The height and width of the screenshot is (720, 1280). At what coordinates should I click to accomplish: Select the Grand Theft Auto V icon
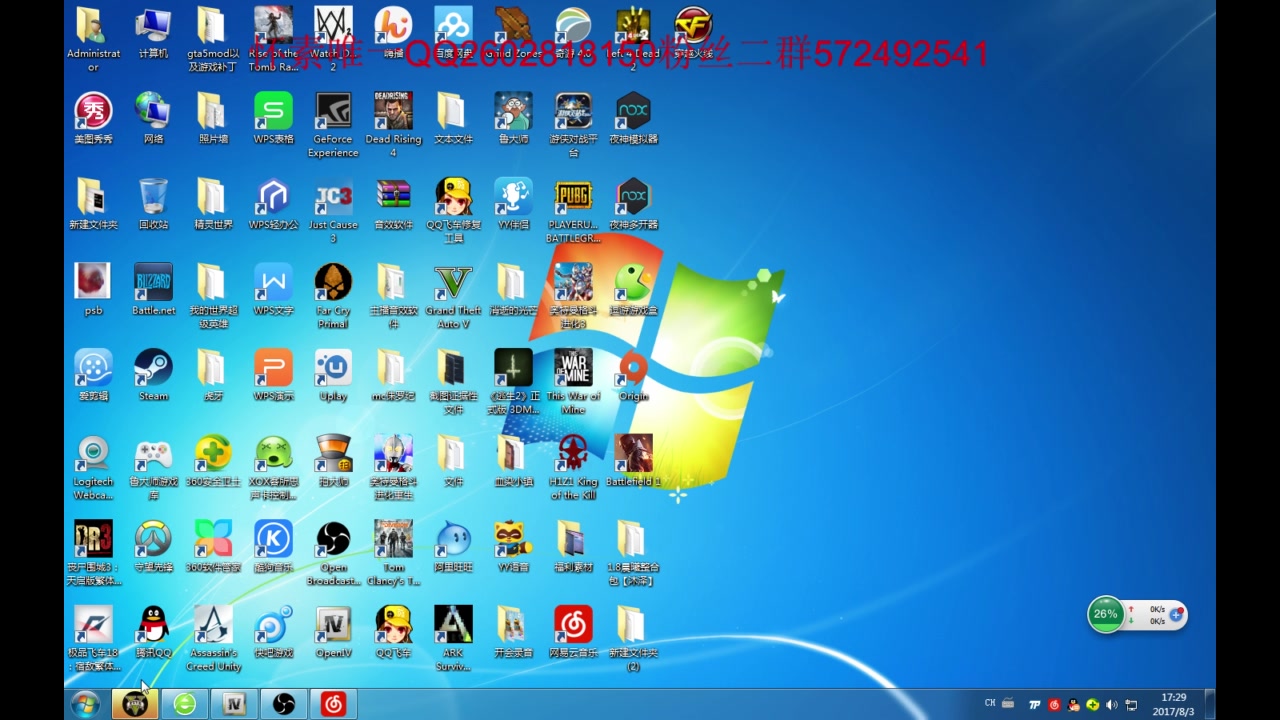pyautogui.click(x=453, y=296)
